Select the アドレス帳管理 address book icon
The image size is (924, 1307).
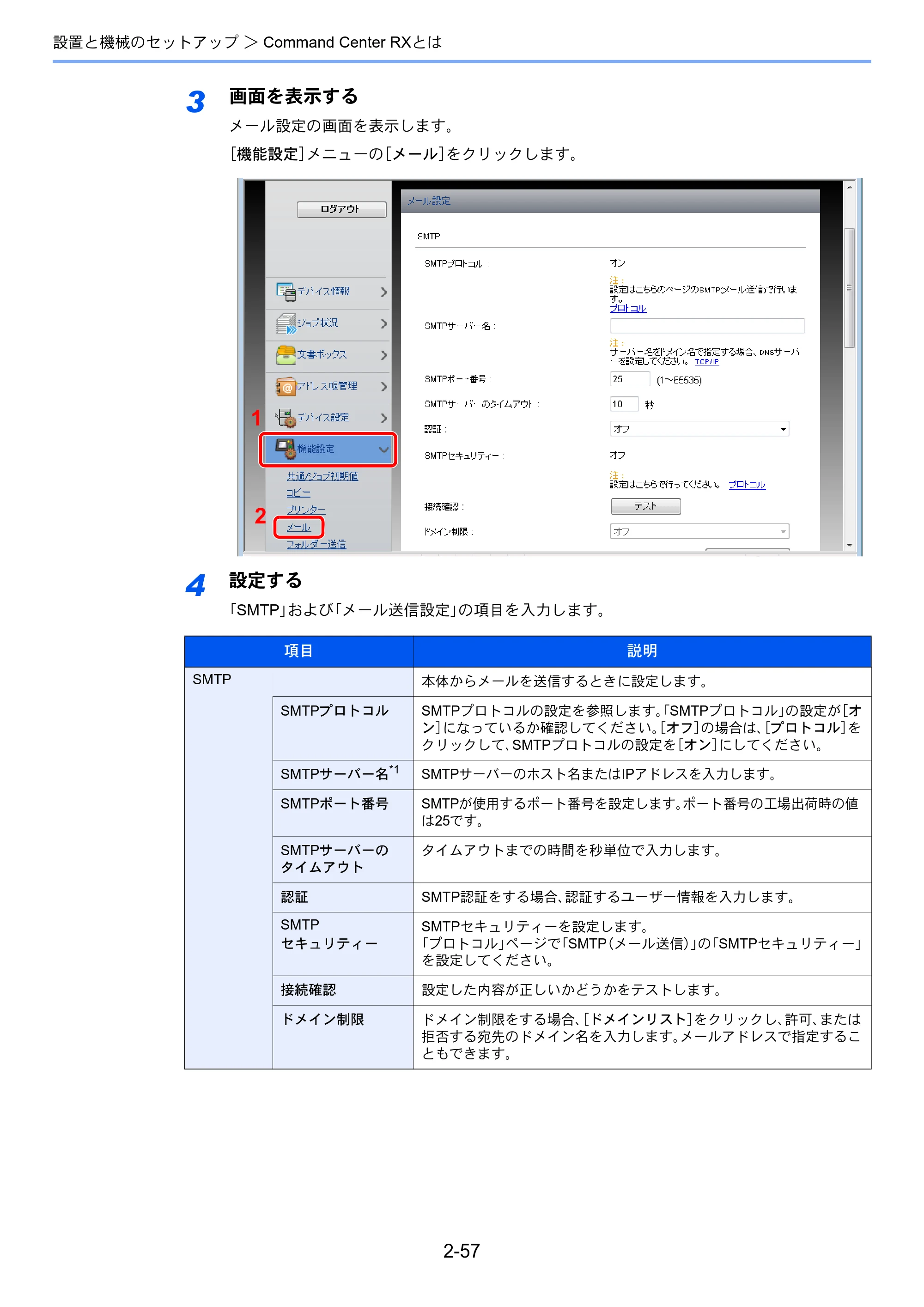[286, 387]
